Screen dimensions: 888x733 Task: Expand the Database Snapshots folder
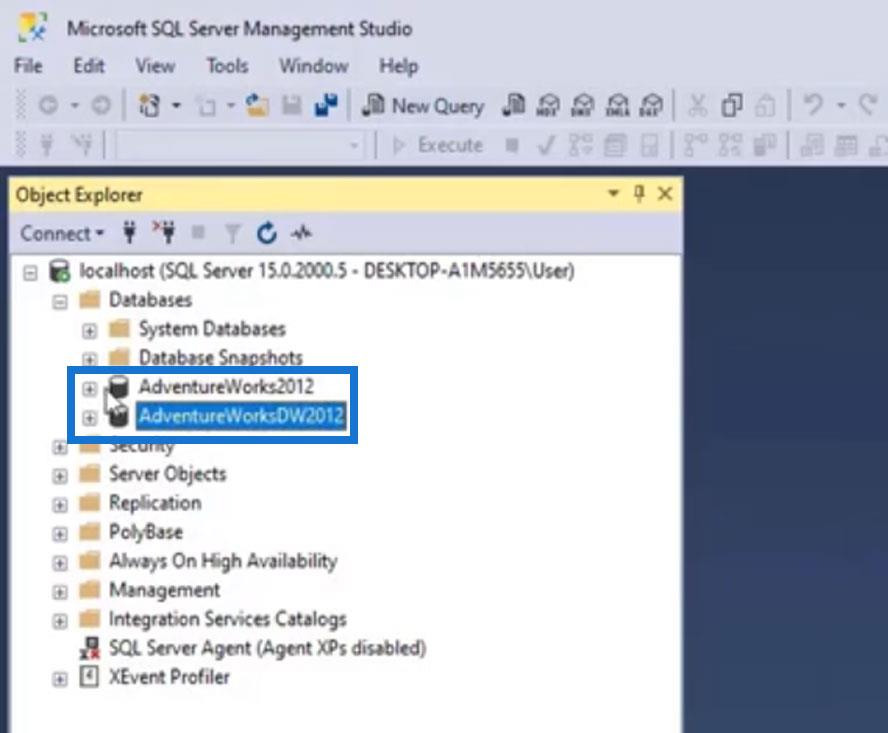tap(89, 359)
